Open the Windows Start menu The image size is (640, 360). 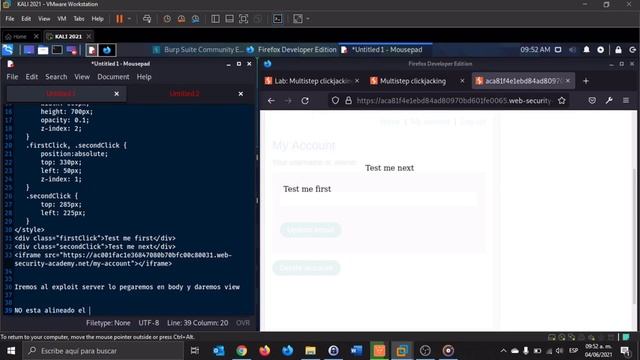[11, 351]
